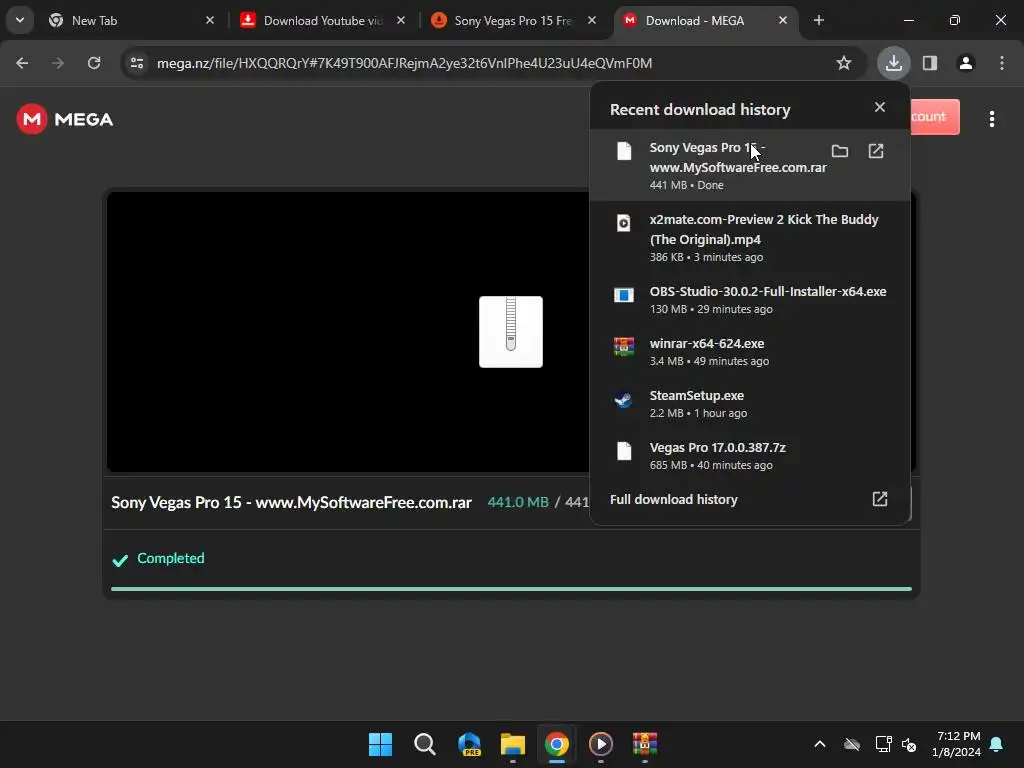The image size is (1024, 768).
Task: Click the x2mate mp4 video file icon
Action: [624, 223]
